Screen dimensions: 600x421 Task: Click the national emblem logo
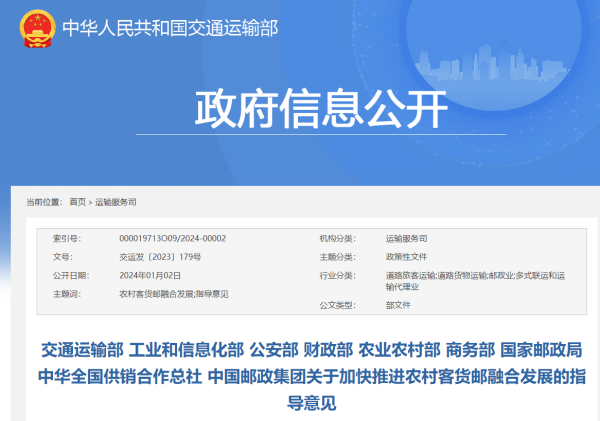pos(38,29)
